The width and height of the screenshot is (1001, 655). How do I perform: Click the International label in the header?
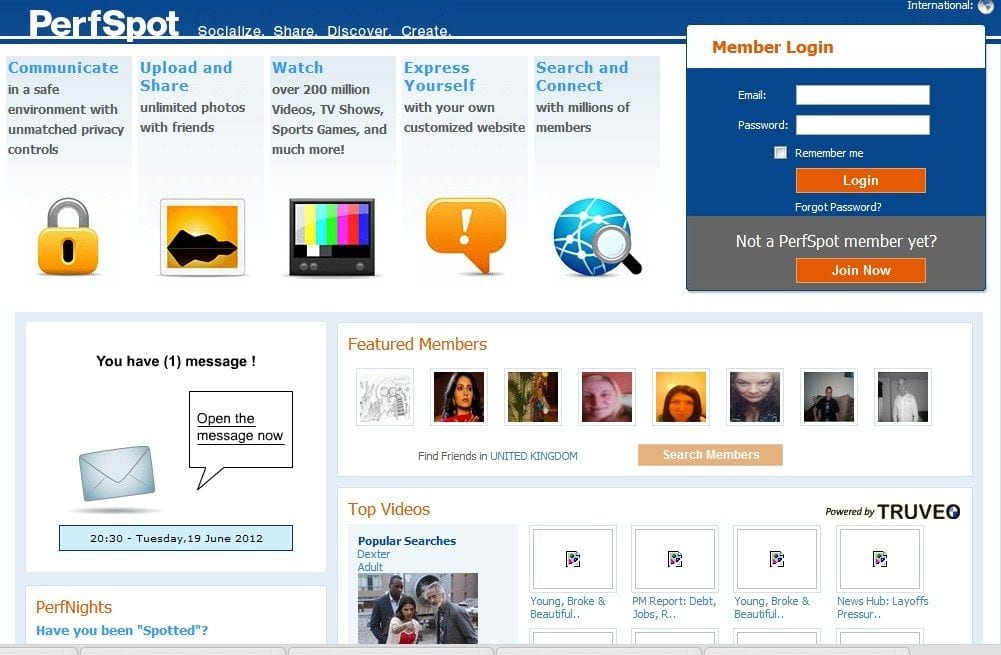(x=940, y=6)
